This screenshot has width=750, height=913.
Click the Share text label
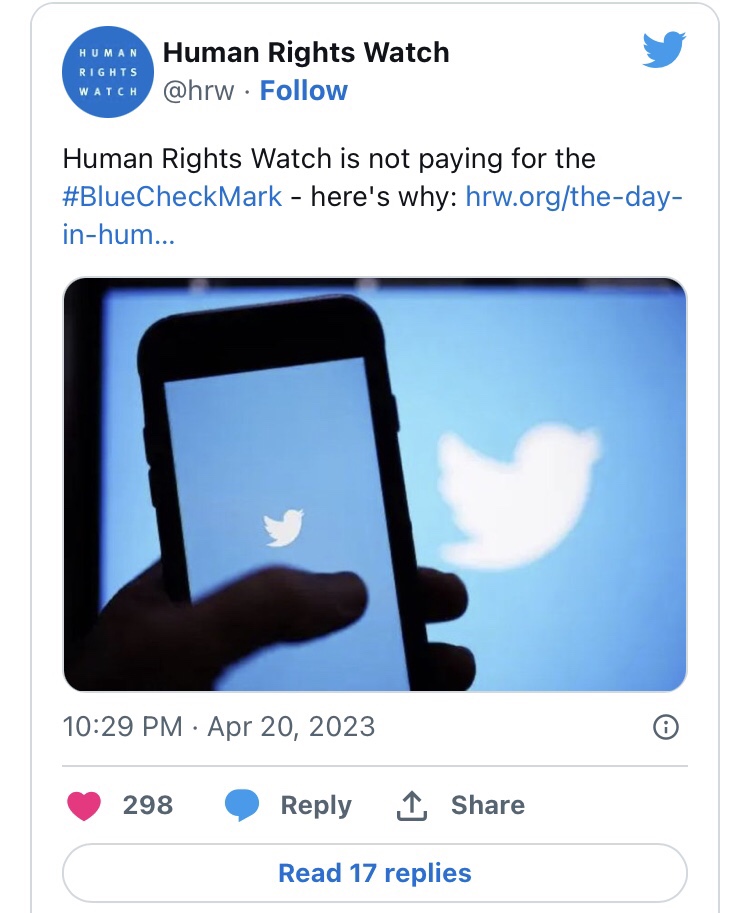click(x=487, y=805)
